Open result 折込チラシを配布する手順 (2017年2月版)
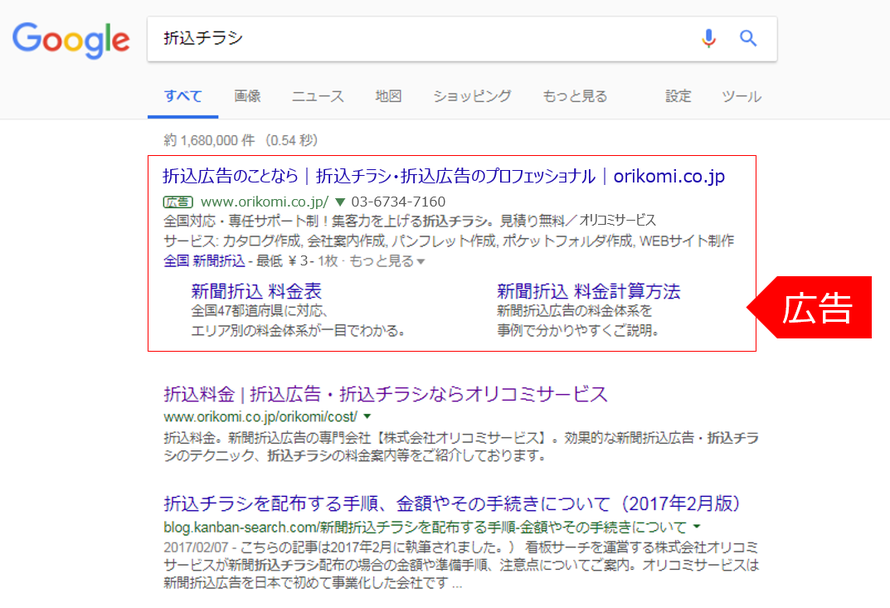This screenshot has width=890, height=608. (452, 503)
